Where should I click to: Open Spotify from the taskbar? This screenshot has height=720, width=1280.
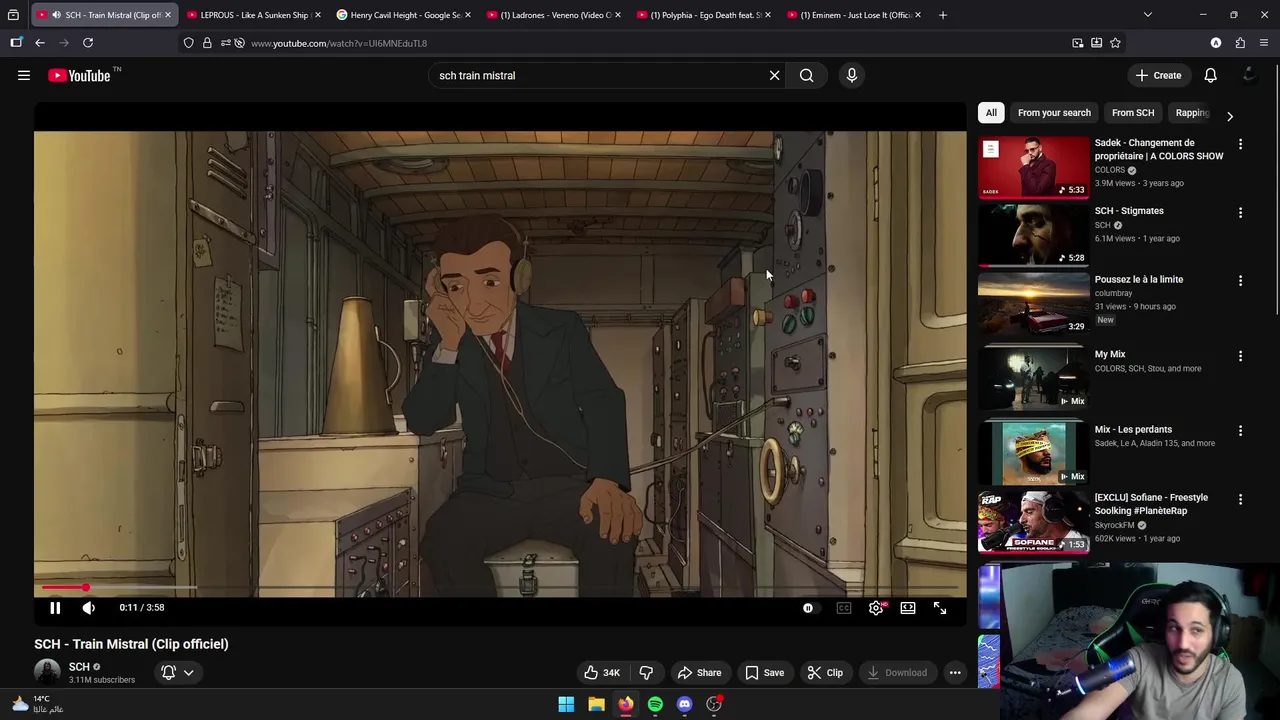point(655,704)
